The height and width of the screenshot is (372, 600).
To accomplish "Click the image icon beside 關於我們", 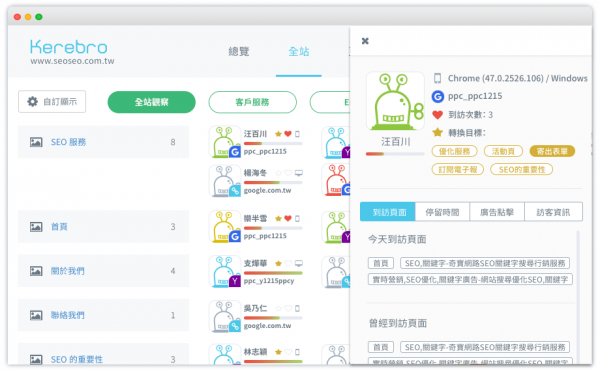I will point(36,271).
